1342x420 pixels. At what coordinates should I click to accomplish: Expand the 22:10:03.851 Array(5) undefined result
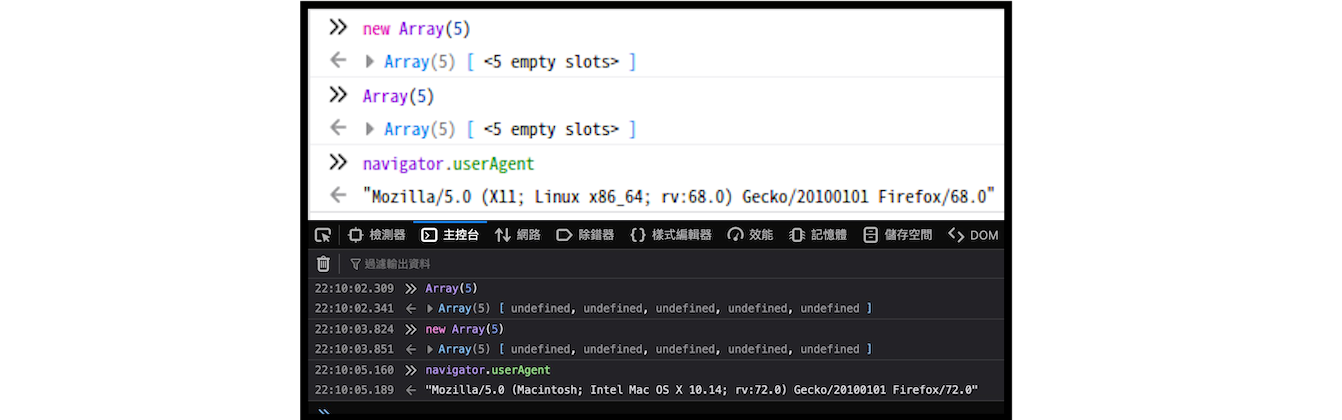coord(430,349)
